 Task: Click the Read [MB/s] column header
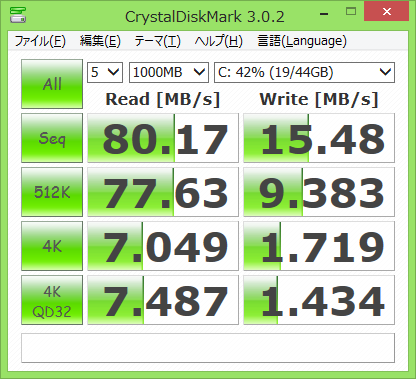(x=163, y=99)
